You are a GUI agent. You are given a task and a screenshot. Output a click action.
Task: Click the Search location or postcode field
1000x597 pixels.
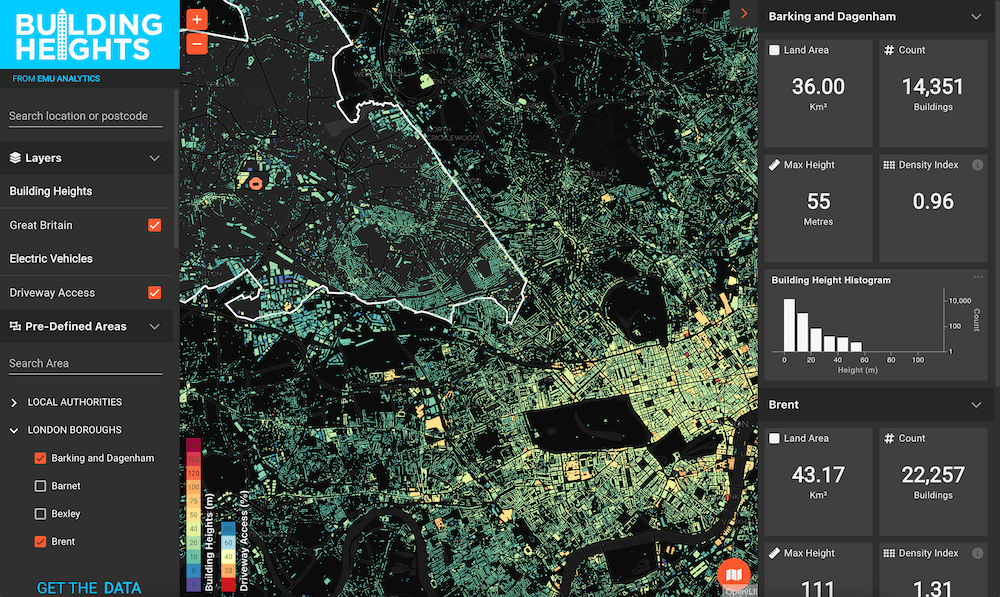(85, 116)
